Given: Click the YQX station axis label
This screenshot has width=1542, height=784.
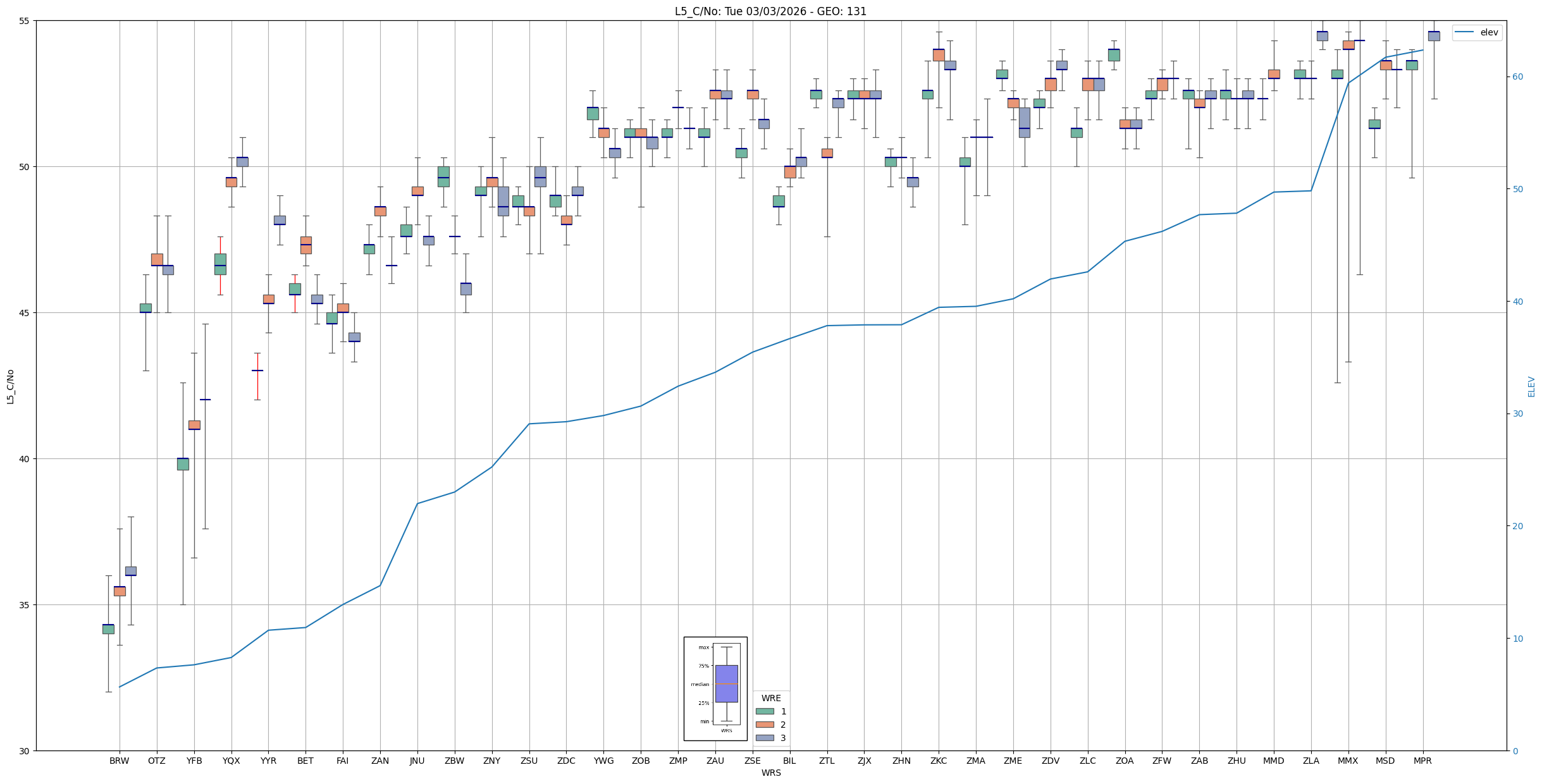Looking at the screenshot, I should click(x=231, y=761).
